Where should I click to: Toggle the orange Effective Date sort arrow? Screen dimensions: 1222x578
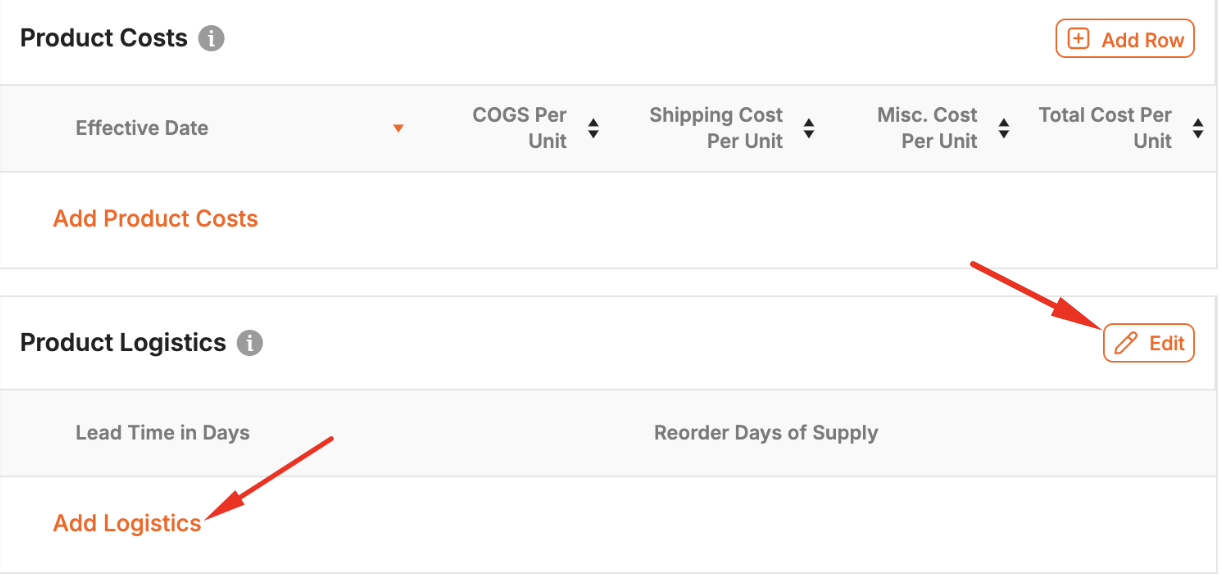click(x=398, y=129)
